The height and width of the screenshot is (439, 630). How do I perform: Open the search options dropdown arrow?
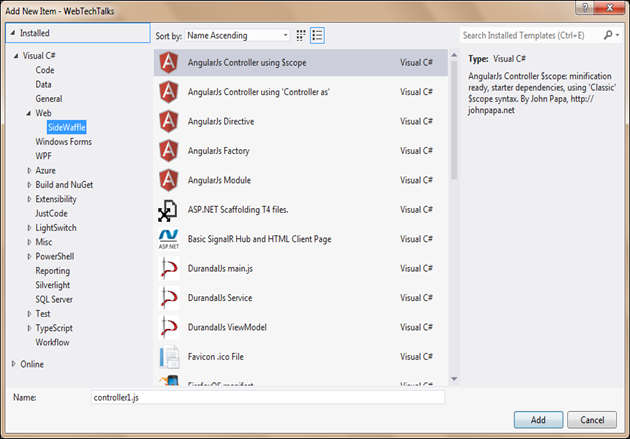(618, 35)
